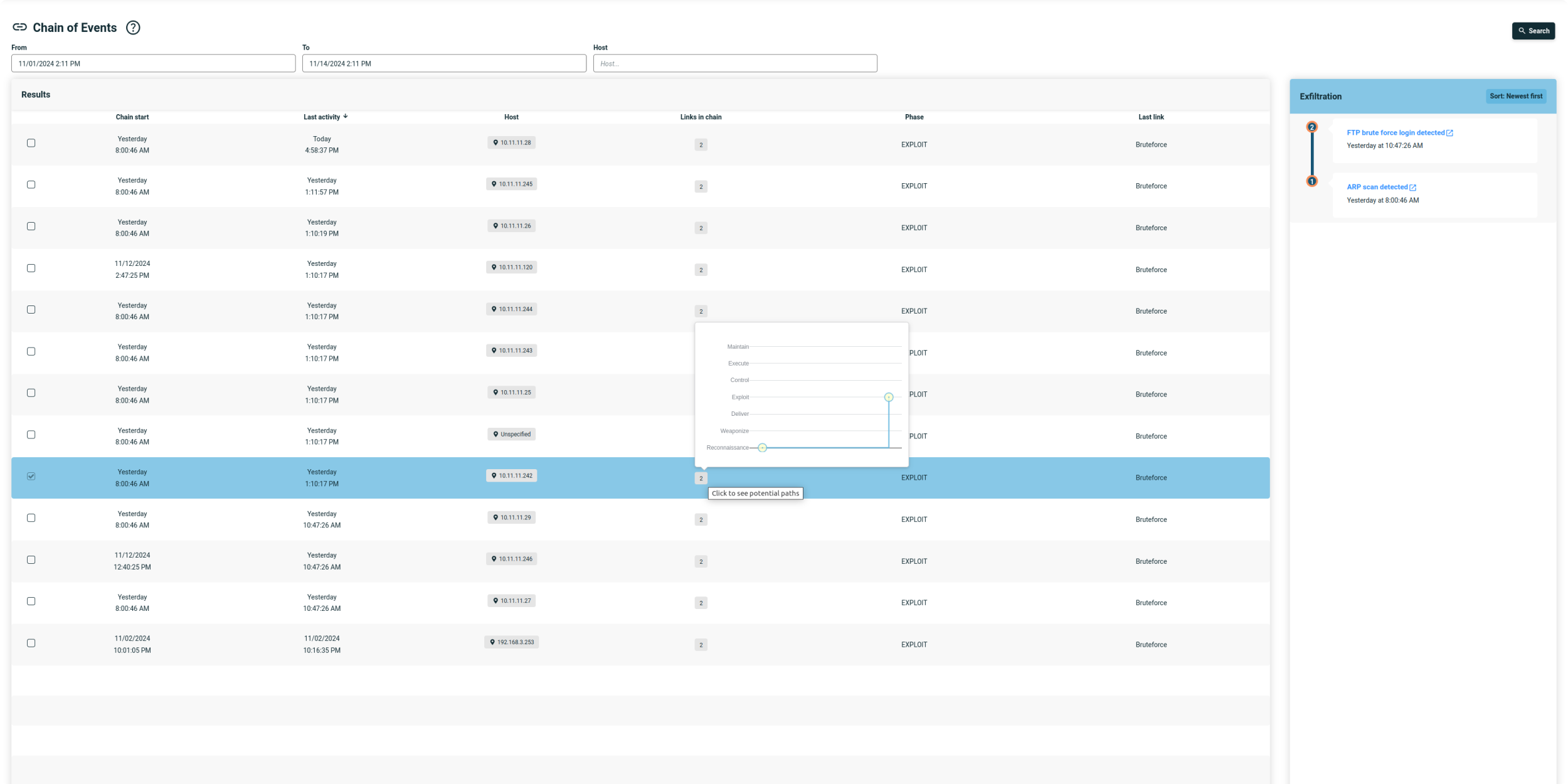This screenshot has height=784, width=1568.
Task: Click the help question mark icon
Action: pos(133,28)
